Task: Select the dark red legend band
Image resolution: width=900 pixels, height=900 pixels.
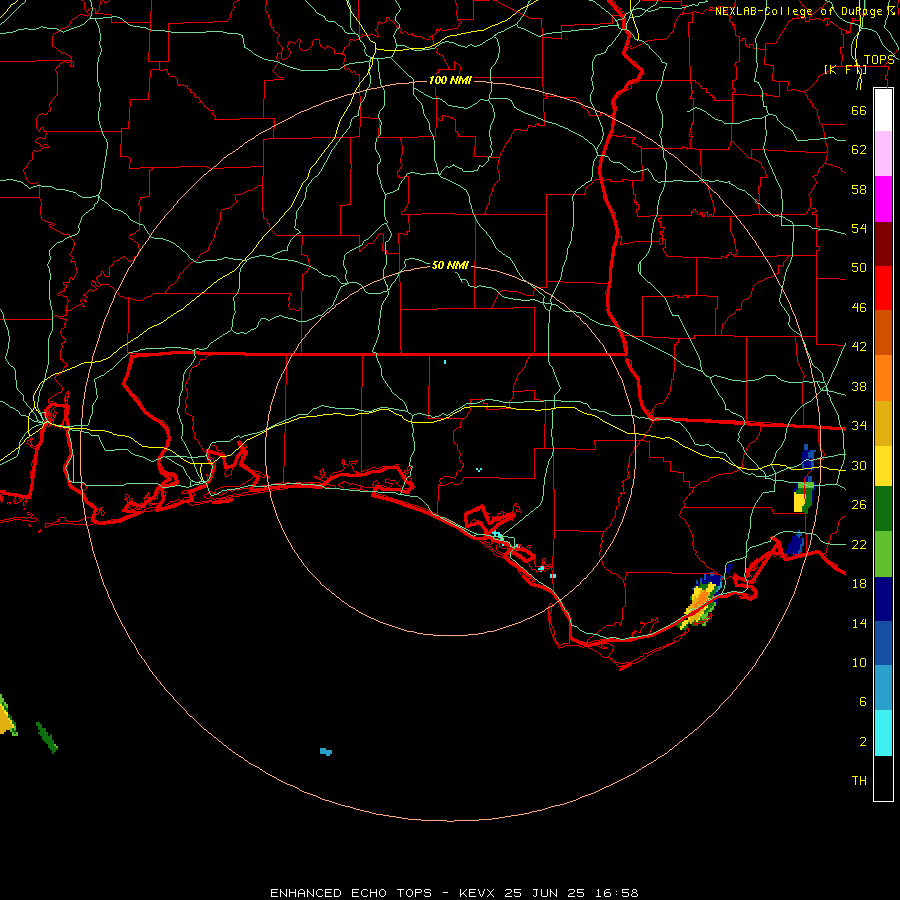Action: point(883,244)
